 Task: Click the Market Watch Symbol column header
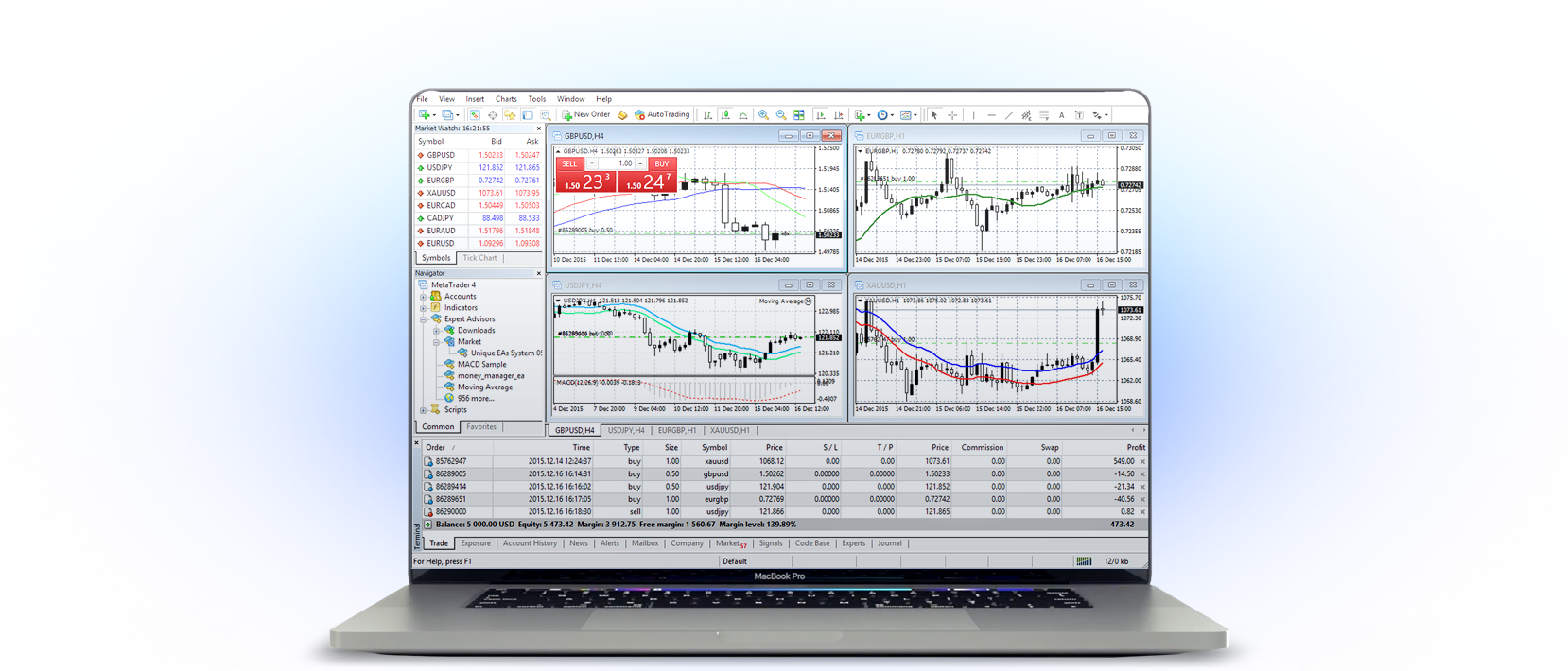point(430,142)
